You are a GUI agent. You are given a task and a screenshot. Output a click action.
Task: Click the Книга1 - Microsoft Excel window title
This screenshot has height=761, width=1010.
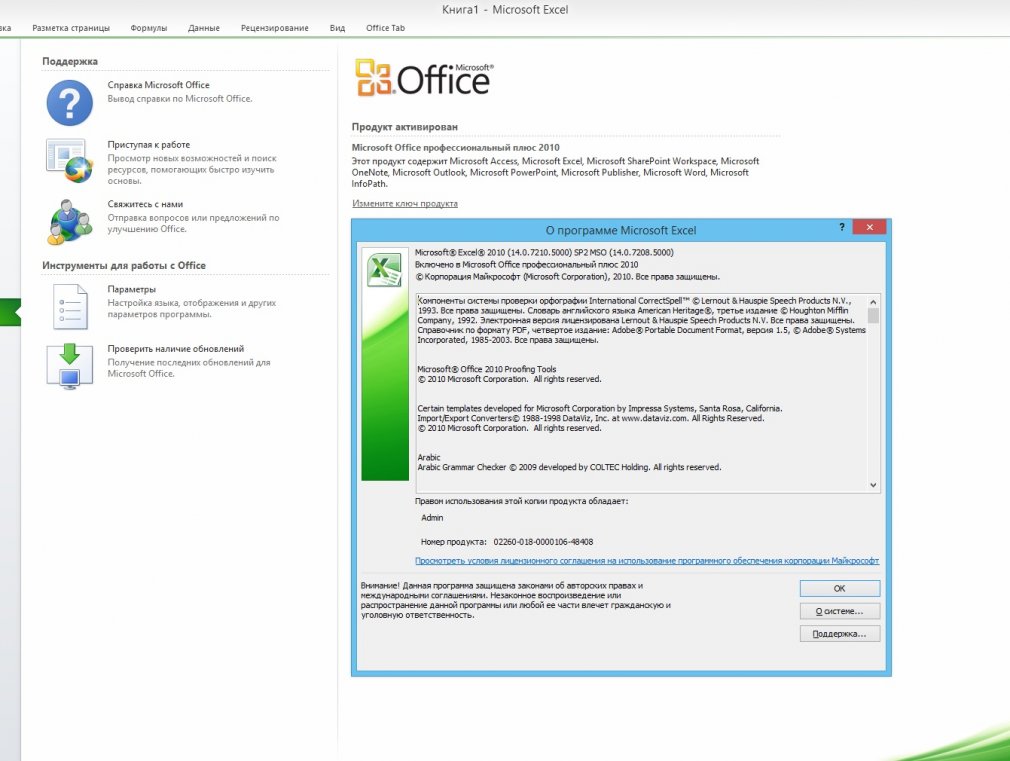505,10
